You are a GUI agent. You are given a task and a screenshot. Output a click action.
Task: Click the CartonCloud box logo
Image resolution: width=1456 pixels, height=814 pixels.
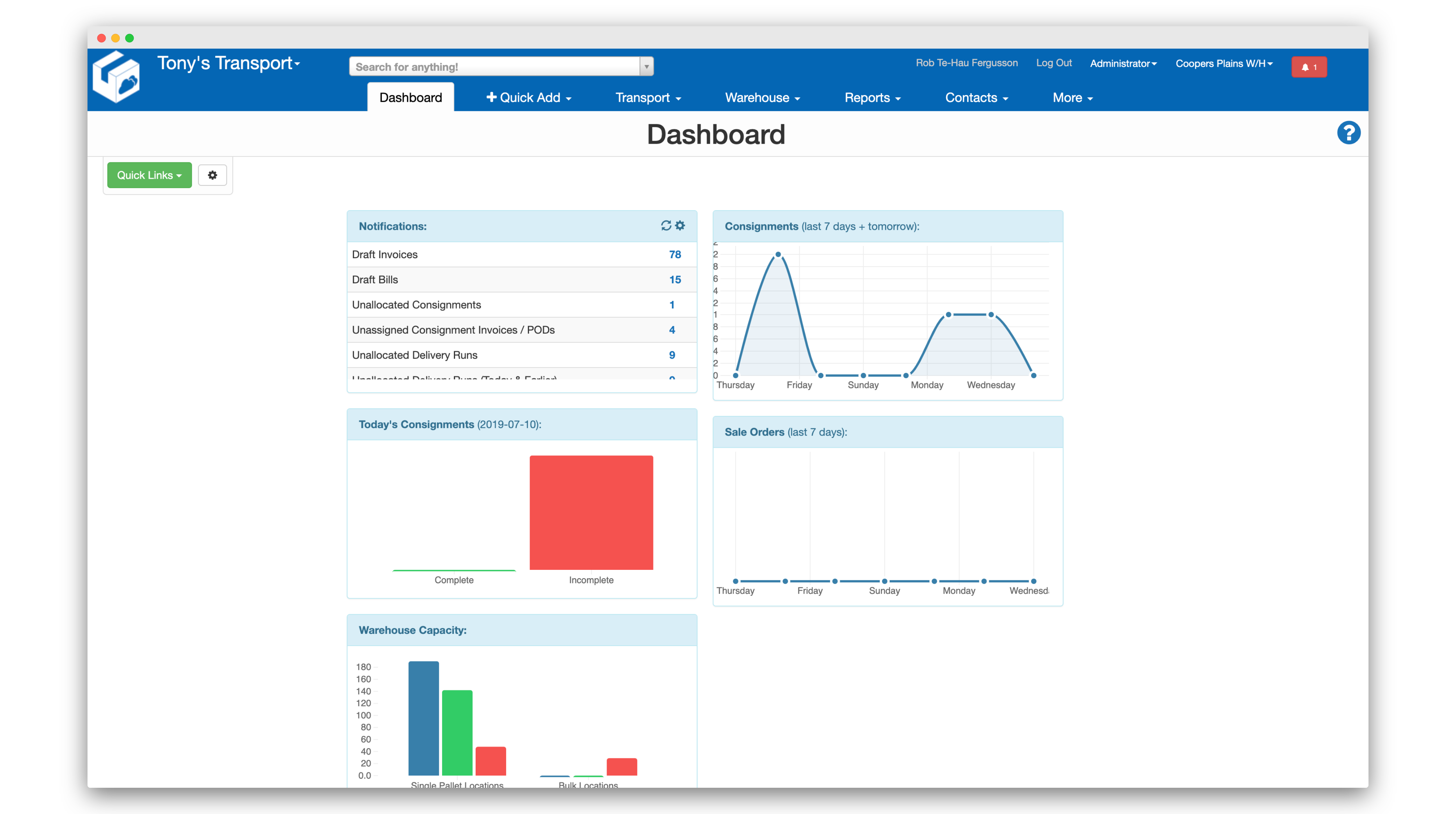pos(117,77)
